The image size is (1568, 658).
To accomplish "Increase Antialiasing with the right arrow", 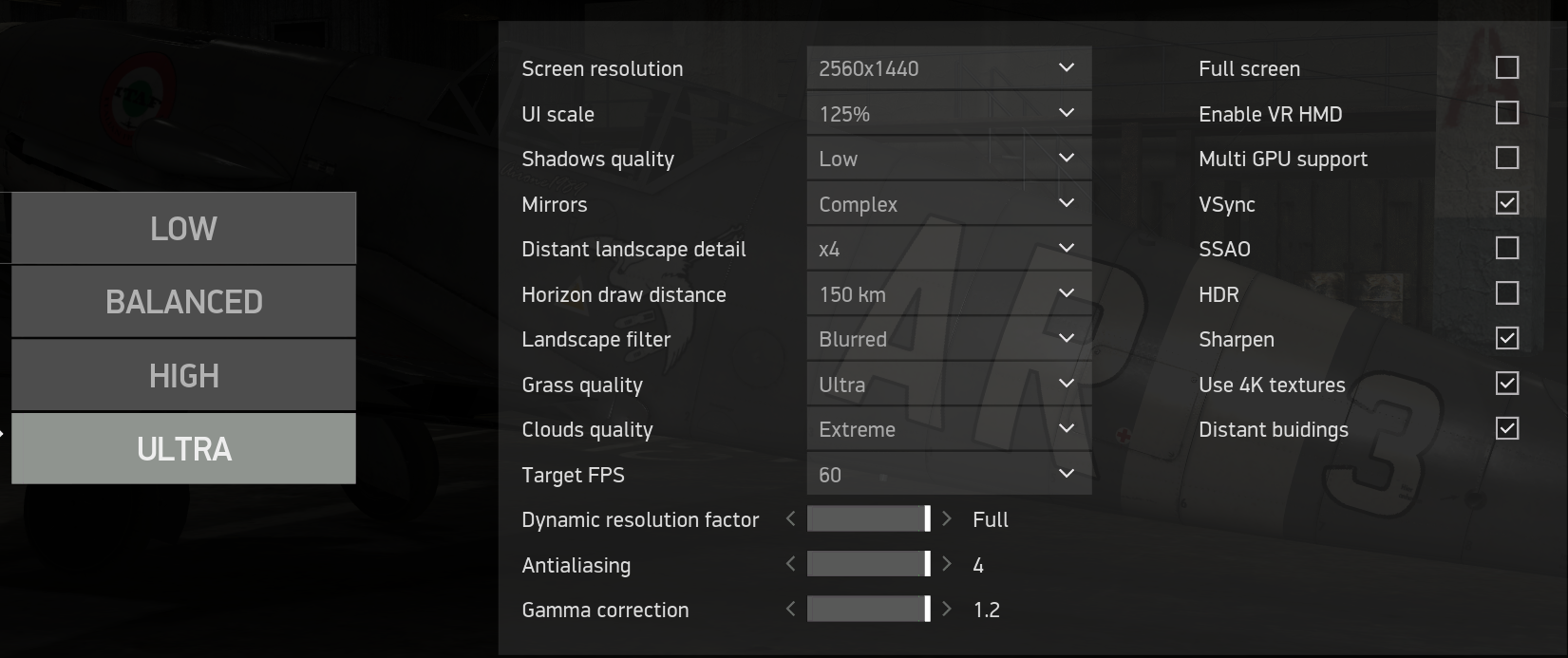I will (946, 564).
